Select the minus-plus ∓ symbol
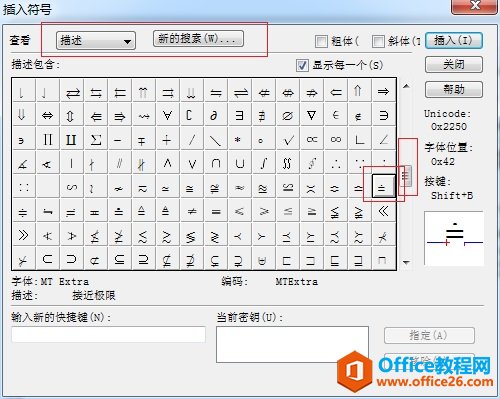The image size is (500, 399). coord(144,139)
